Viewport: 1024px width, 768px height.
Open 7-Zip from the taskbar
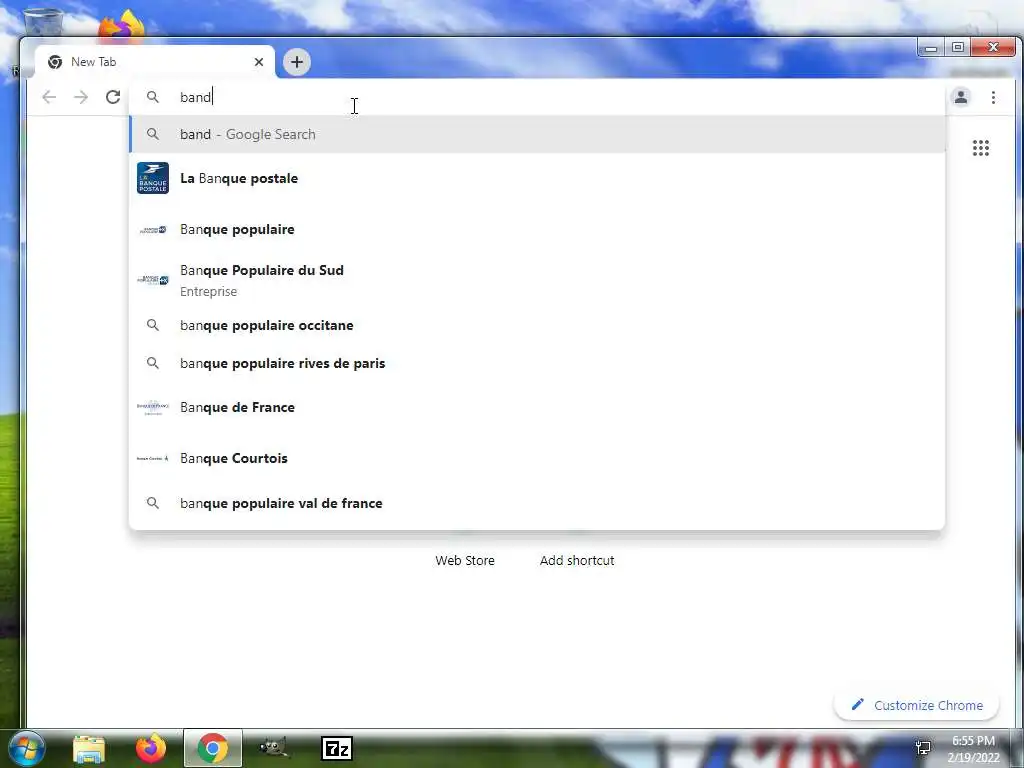[337, 748]
